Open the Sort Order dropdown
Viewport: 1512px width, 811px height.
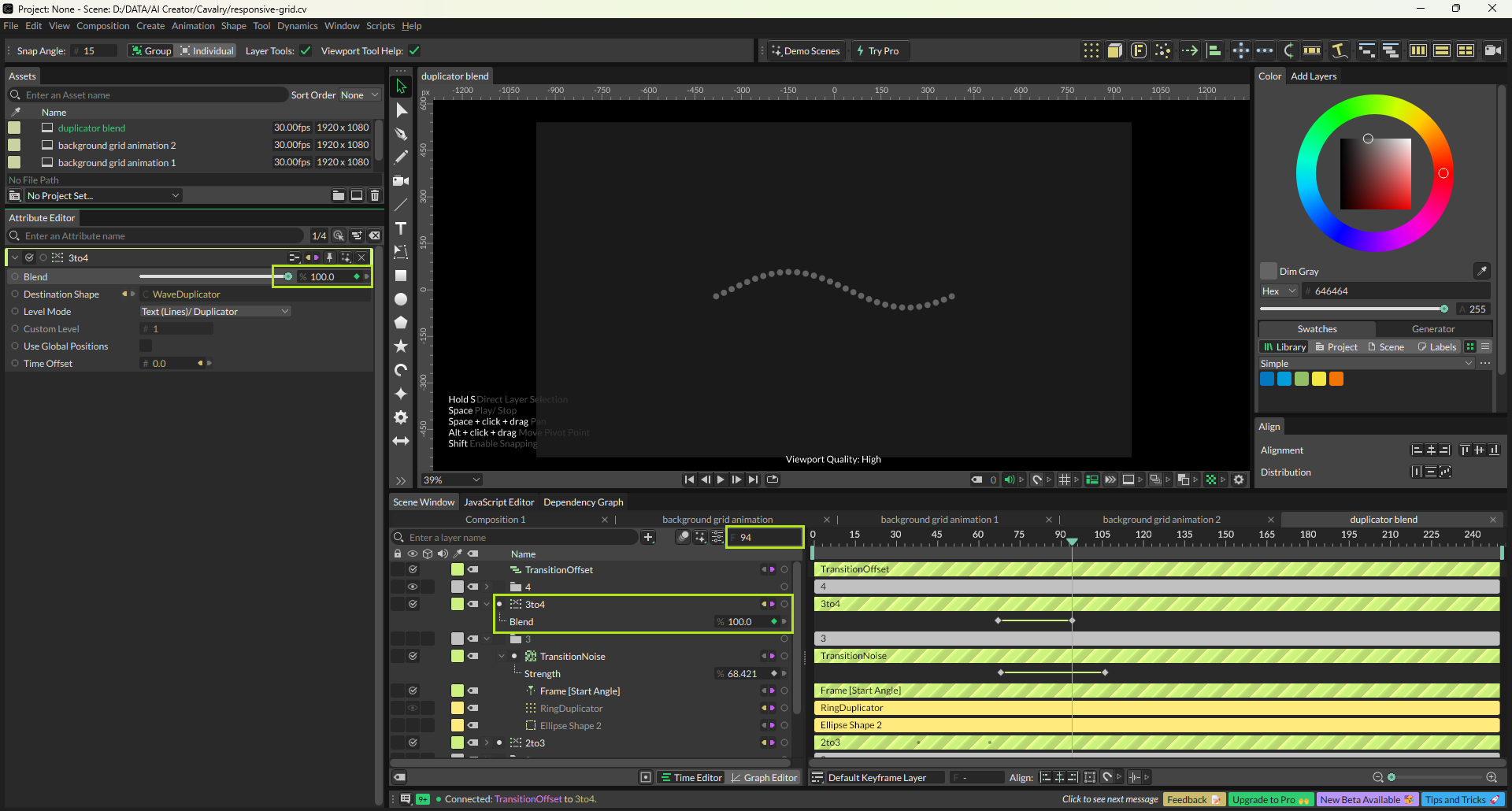(x=359, y=95)
